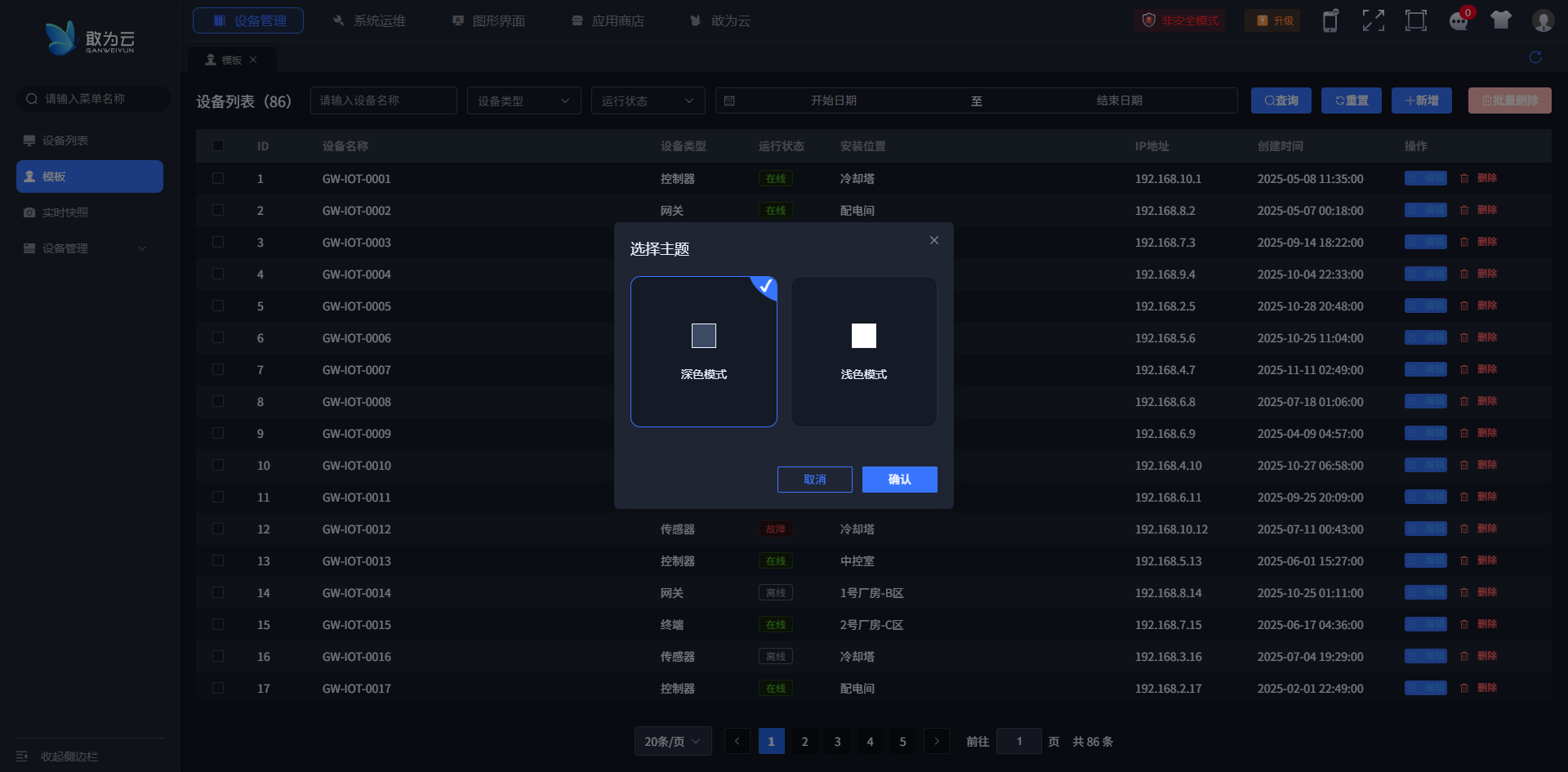Click the Ganweiyun butterfly logo
The width and height of the screenshot is (1568, 772).
61,38
